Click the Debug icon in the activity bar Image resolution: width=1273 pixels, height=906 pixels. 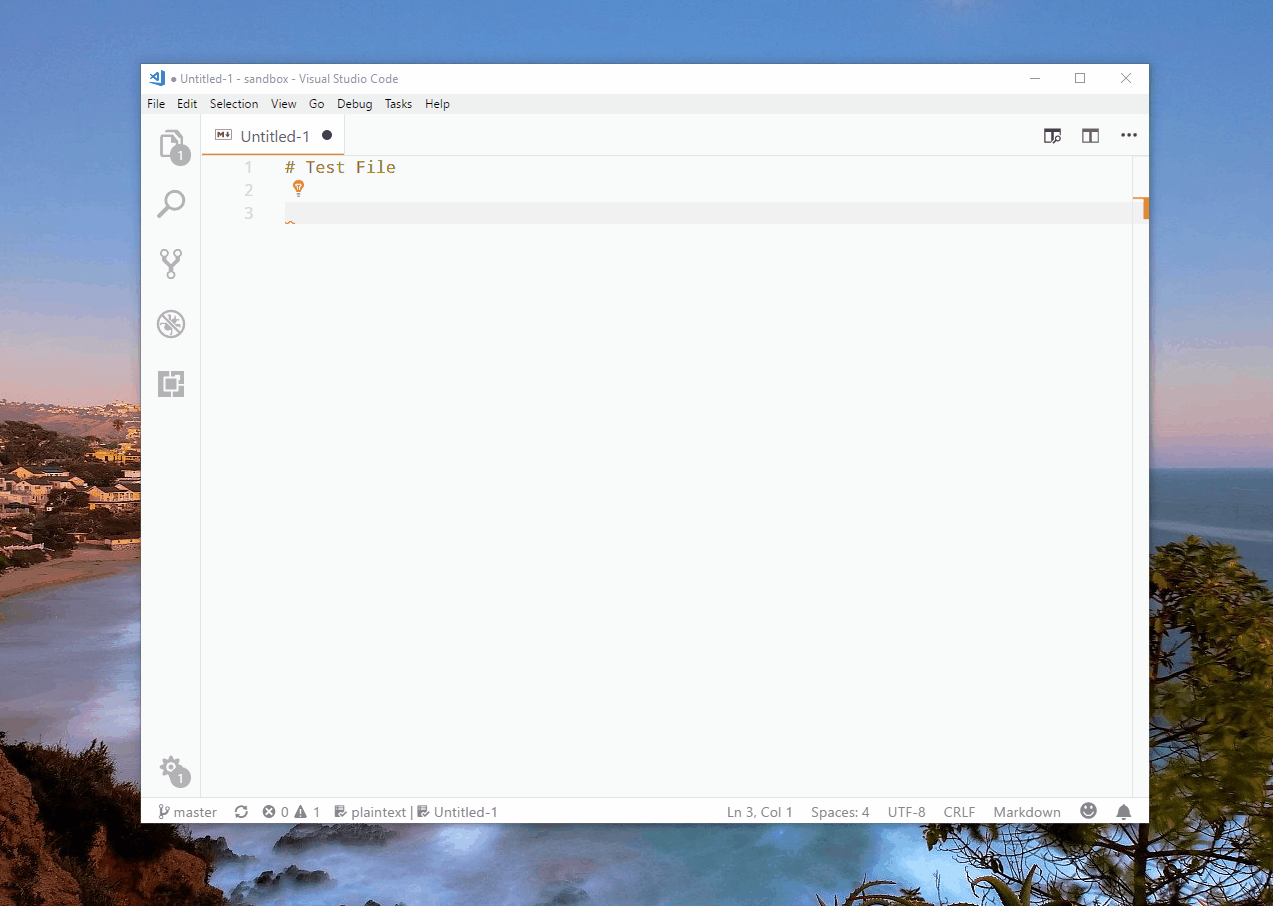(171, 323)
